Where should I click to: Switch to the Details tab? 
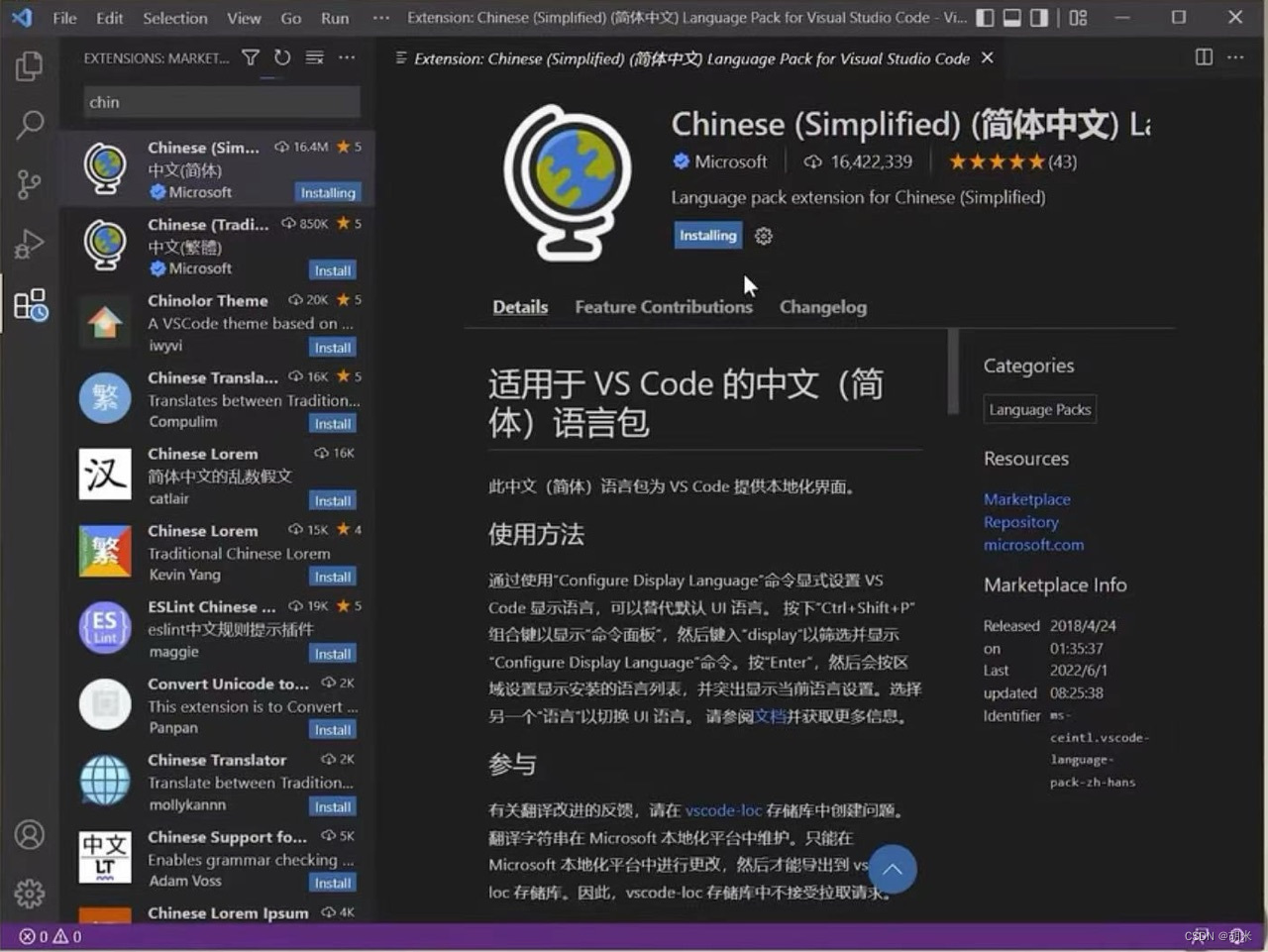(x=520, y=307)
